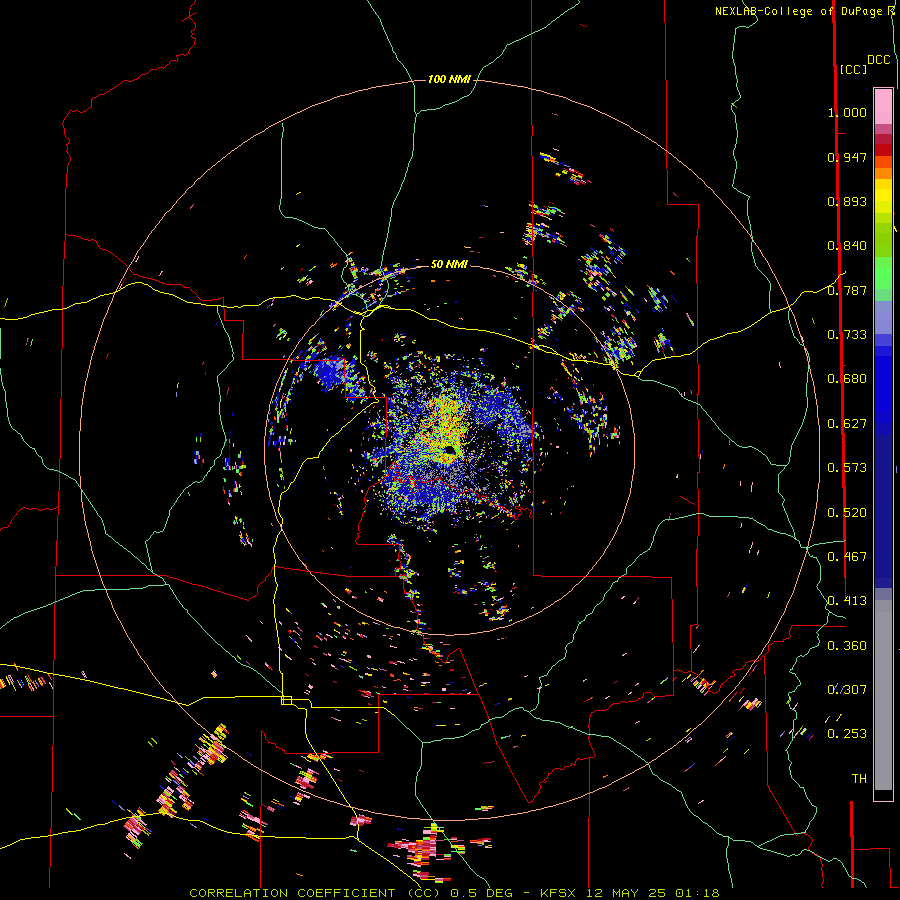
Task: Select the 0.733 scale value
Action: point(847,335)
